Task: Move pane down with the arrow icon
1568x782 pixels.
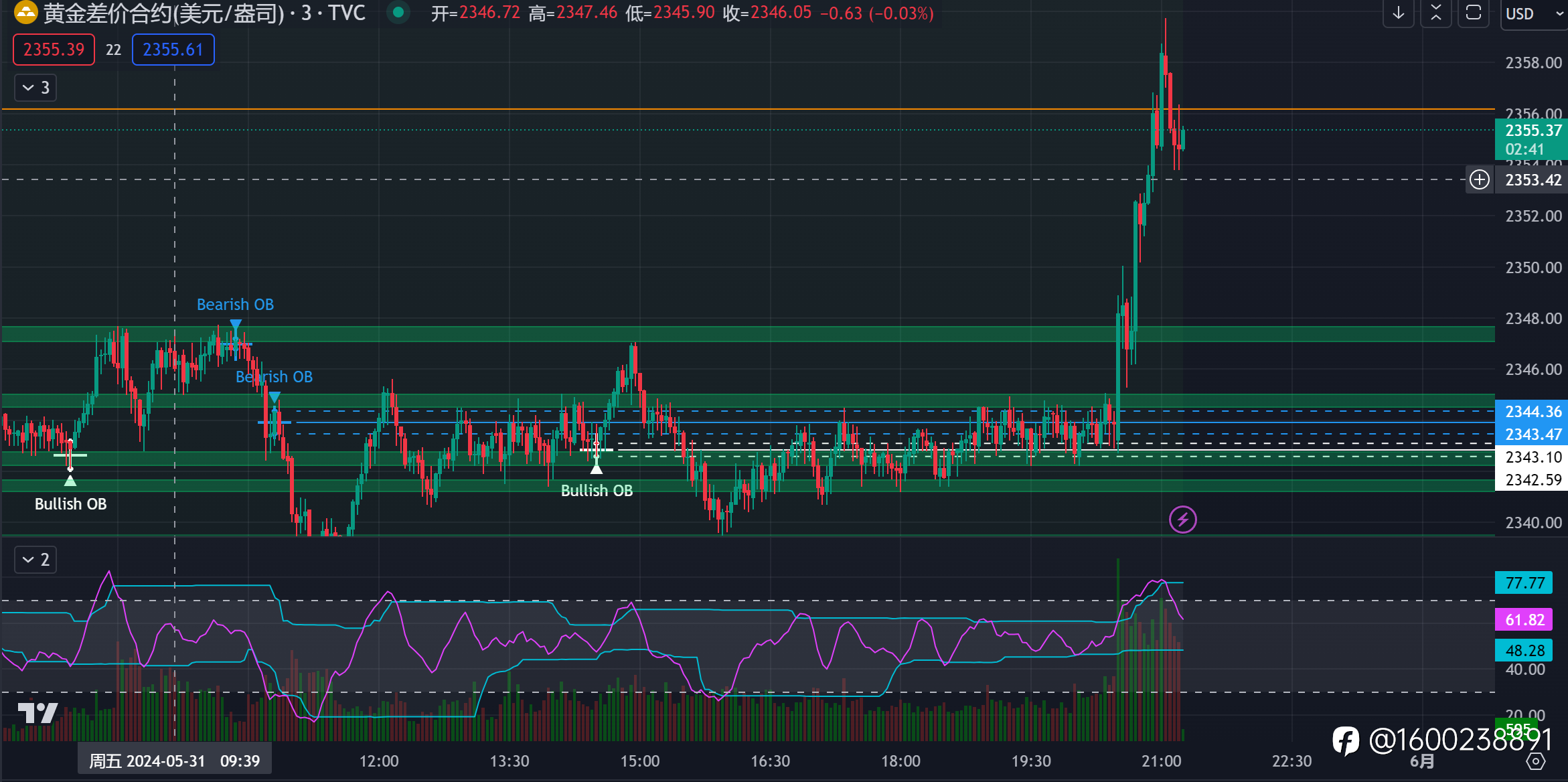Action: pyautogui.click(x=1399, y=13)
